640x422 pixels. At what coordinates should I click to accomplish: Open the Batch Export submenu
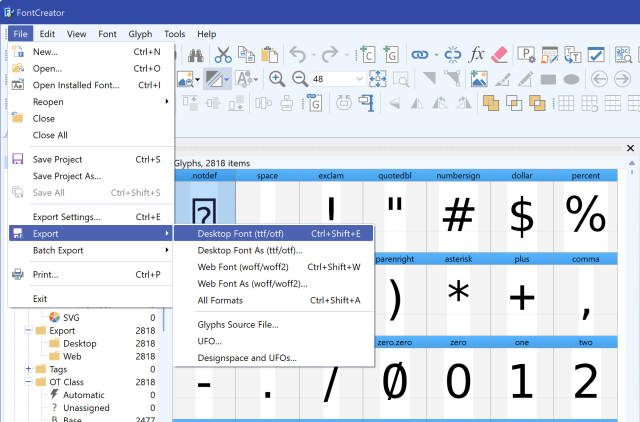tap(91, 250)
